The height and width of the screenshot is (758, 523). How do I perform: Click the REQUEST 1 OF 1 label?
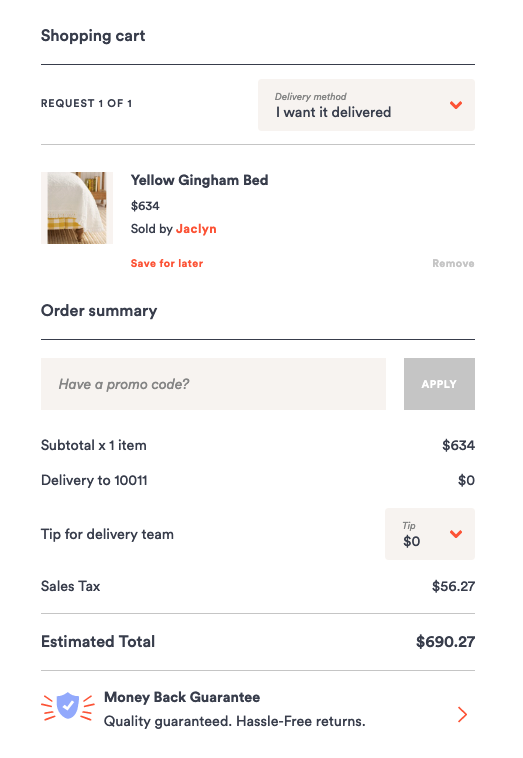(x=87, y=103)
